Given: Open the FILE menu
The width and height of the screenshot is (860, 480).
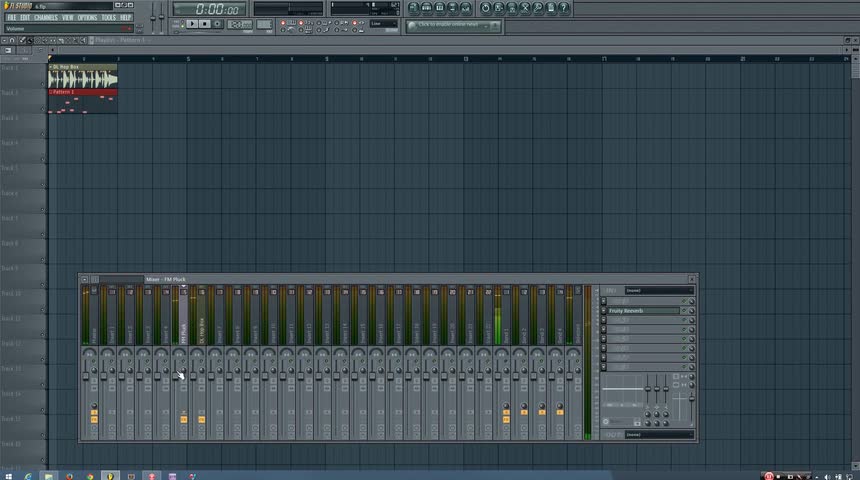Looking at the screenshot, I should [12, 17].
